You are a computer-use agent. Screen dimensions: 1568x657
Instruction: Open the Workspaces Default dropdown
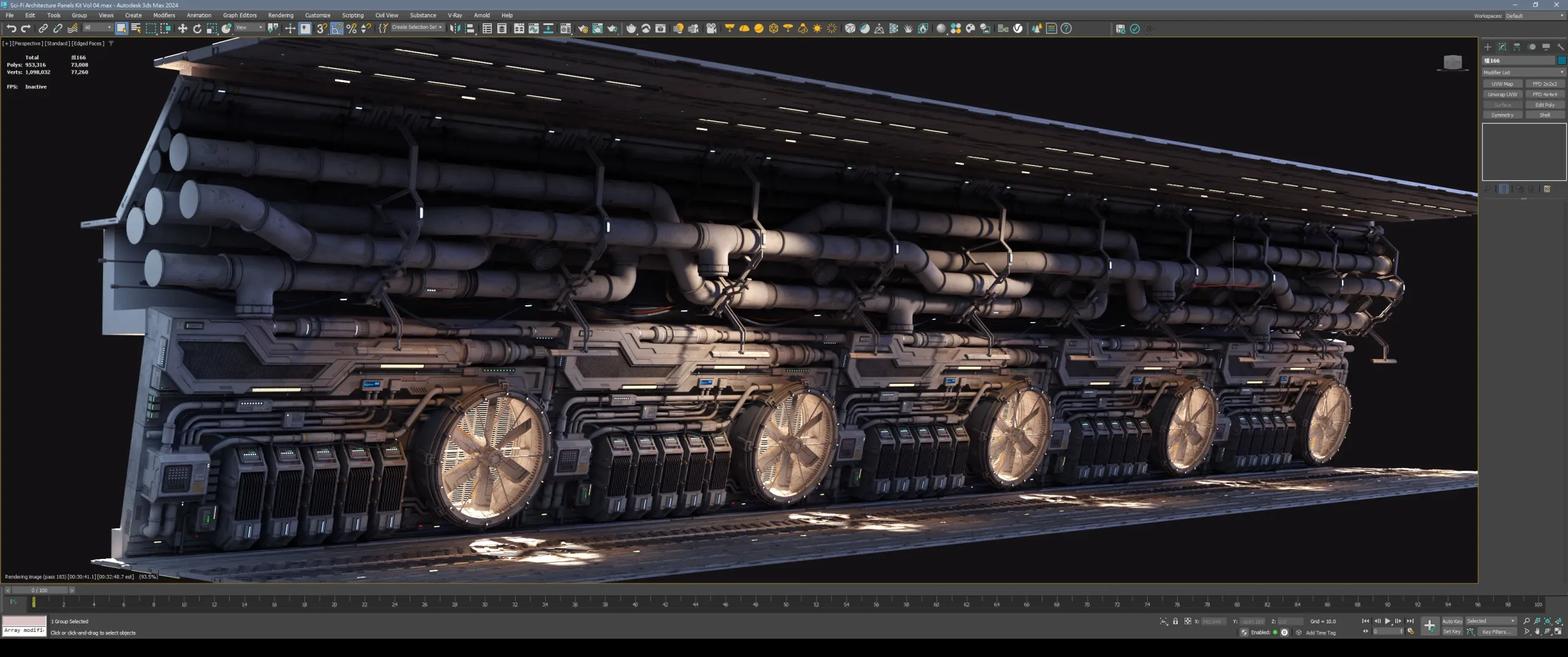(1534, 16)
